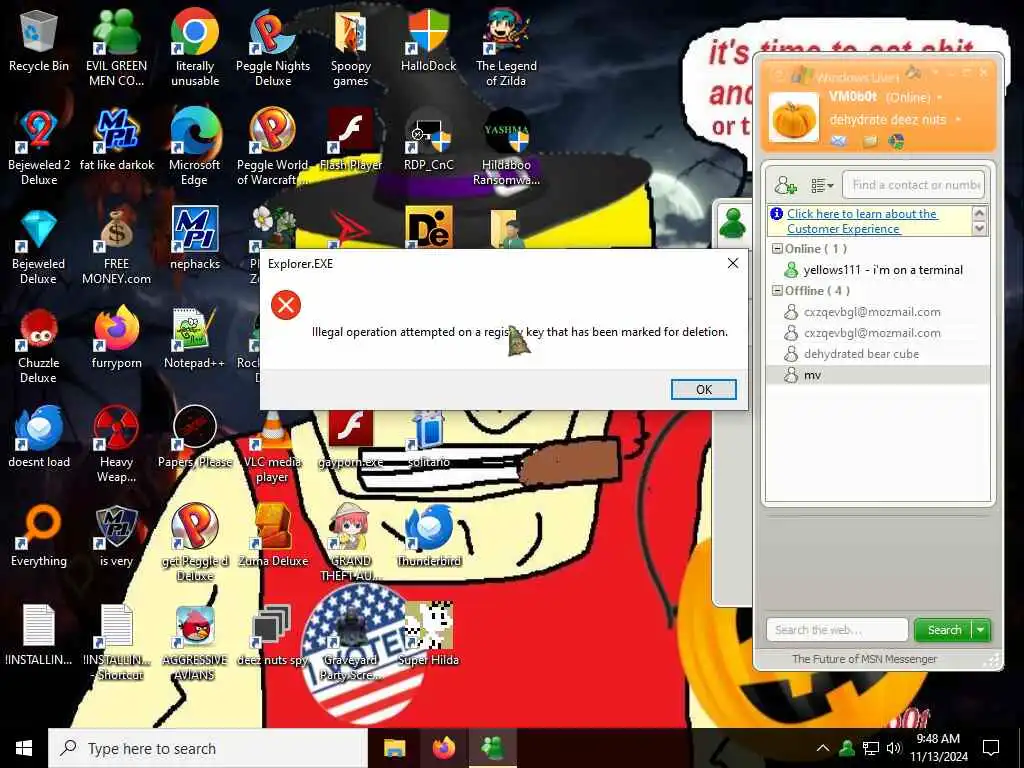The image size is (1024, 768).
Task: Select the Papers, Please shortcut
Action: tap(195, 438)
